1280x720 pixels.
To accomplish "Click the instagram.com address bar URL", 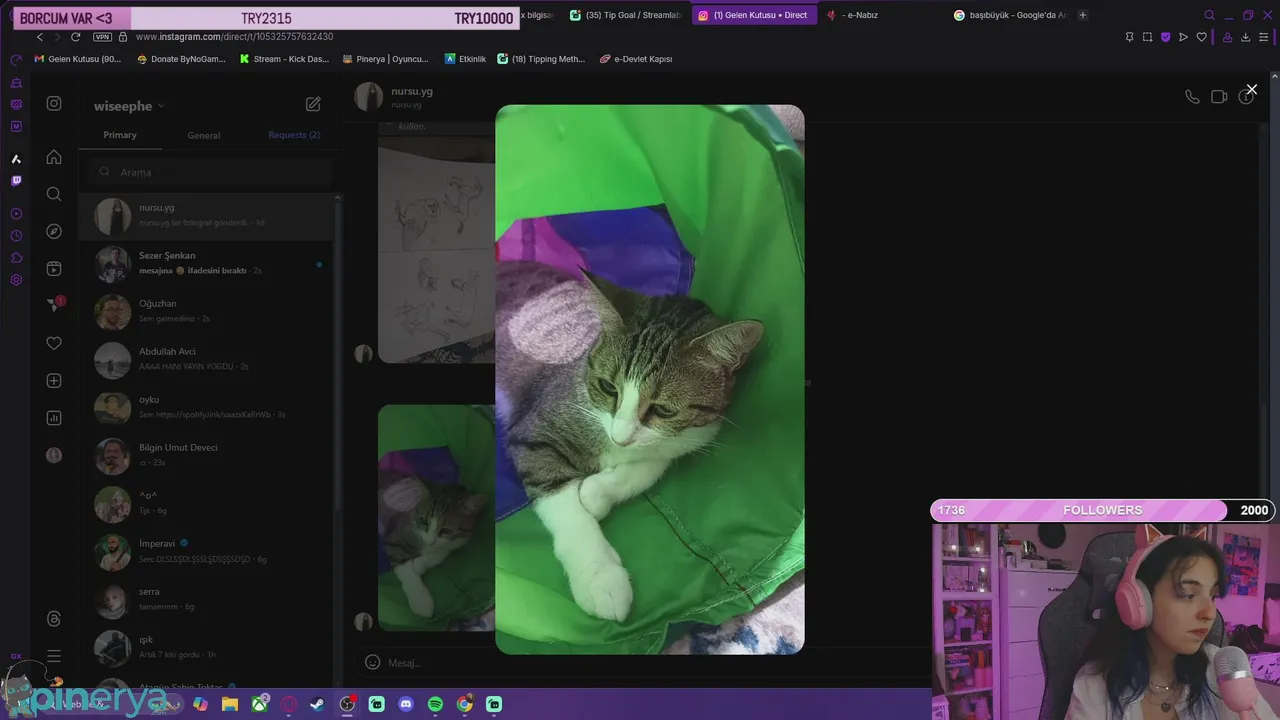I will pyautogui.click(x=234, y=37).
